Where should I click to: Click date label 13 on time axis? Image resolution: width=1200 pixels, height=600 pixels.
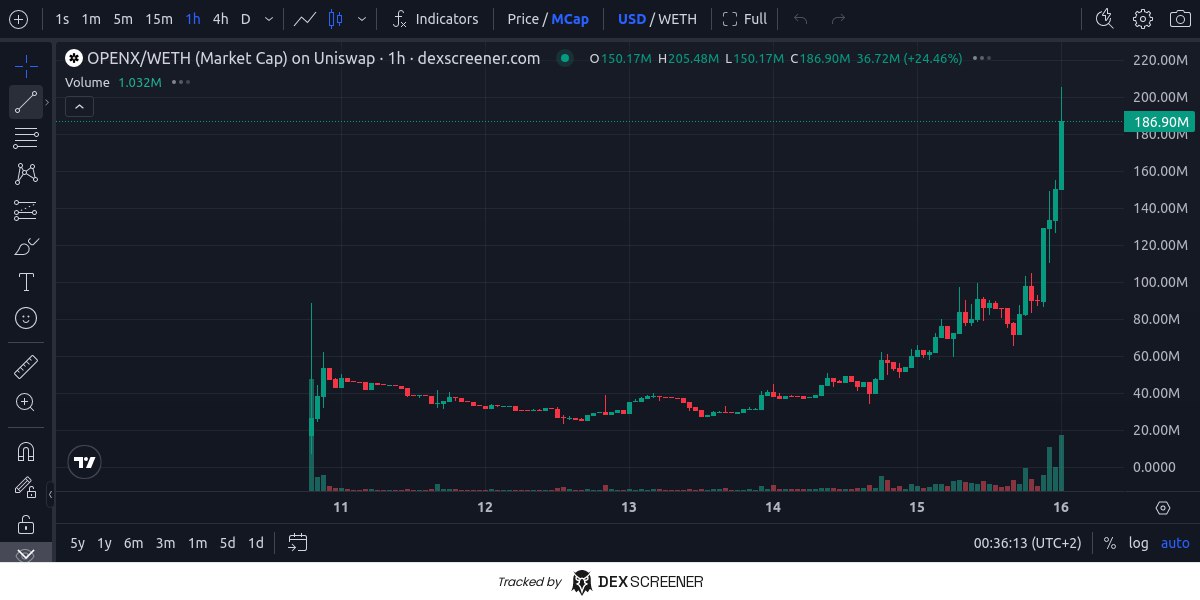(x=629, y=508)
